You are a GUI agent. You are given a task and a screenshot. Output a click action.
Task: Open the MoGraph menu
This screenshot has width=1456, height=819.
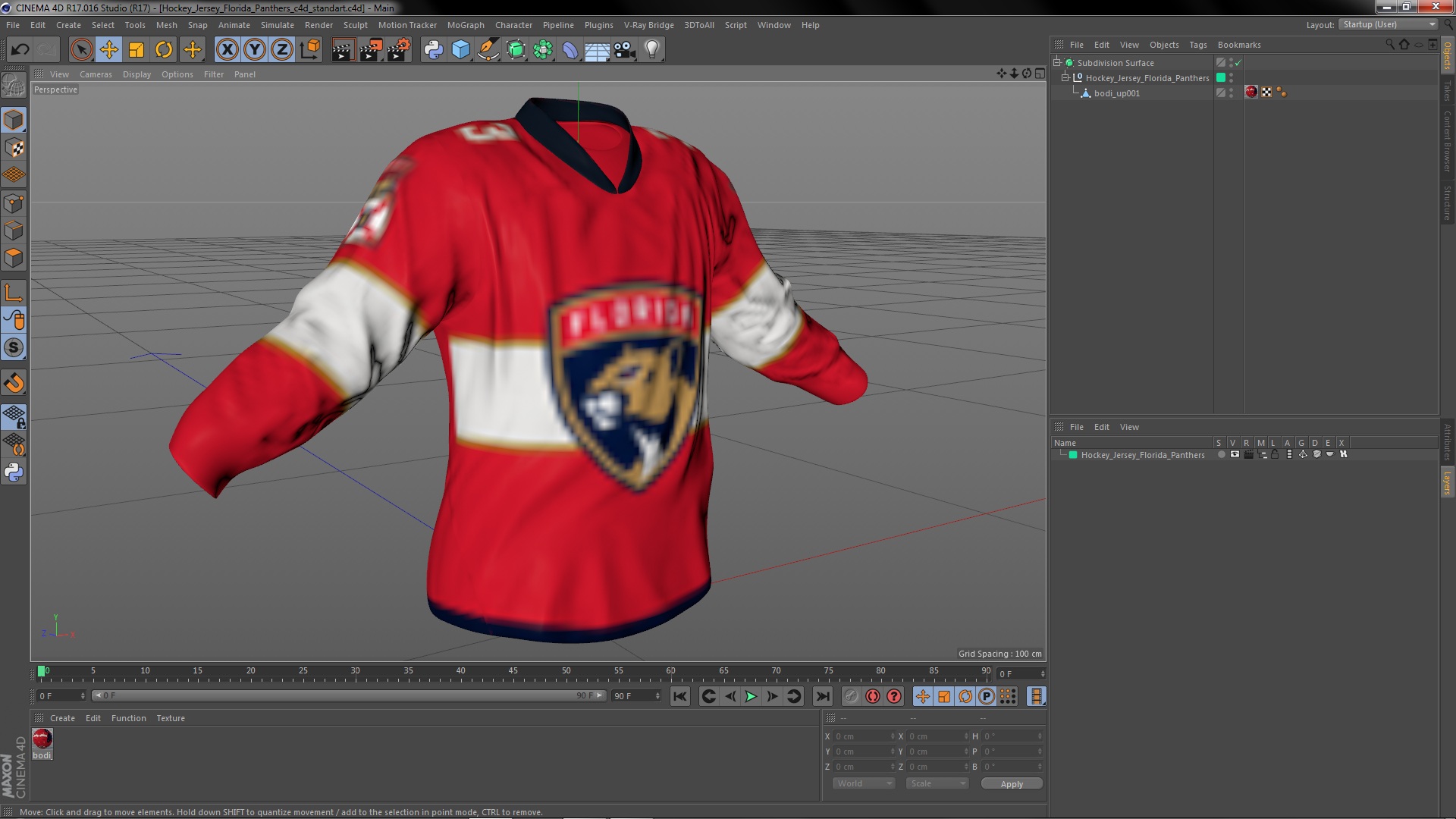466,25
